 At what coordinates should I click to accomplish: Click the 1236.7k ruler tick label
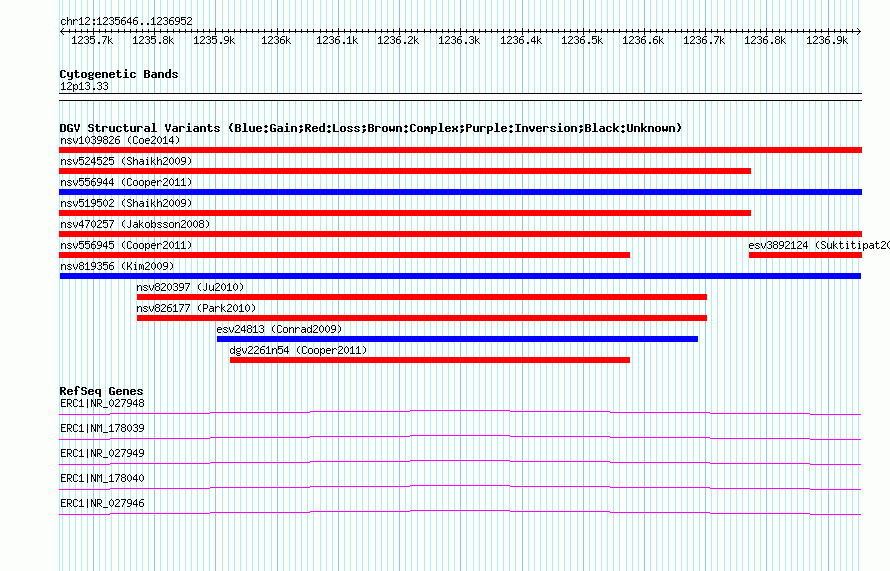click(704, 40)
